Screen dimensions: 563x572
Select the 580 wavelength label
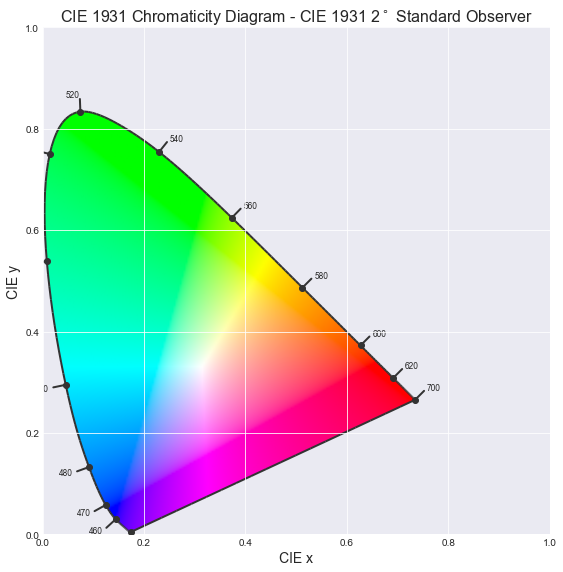(321, 276)
